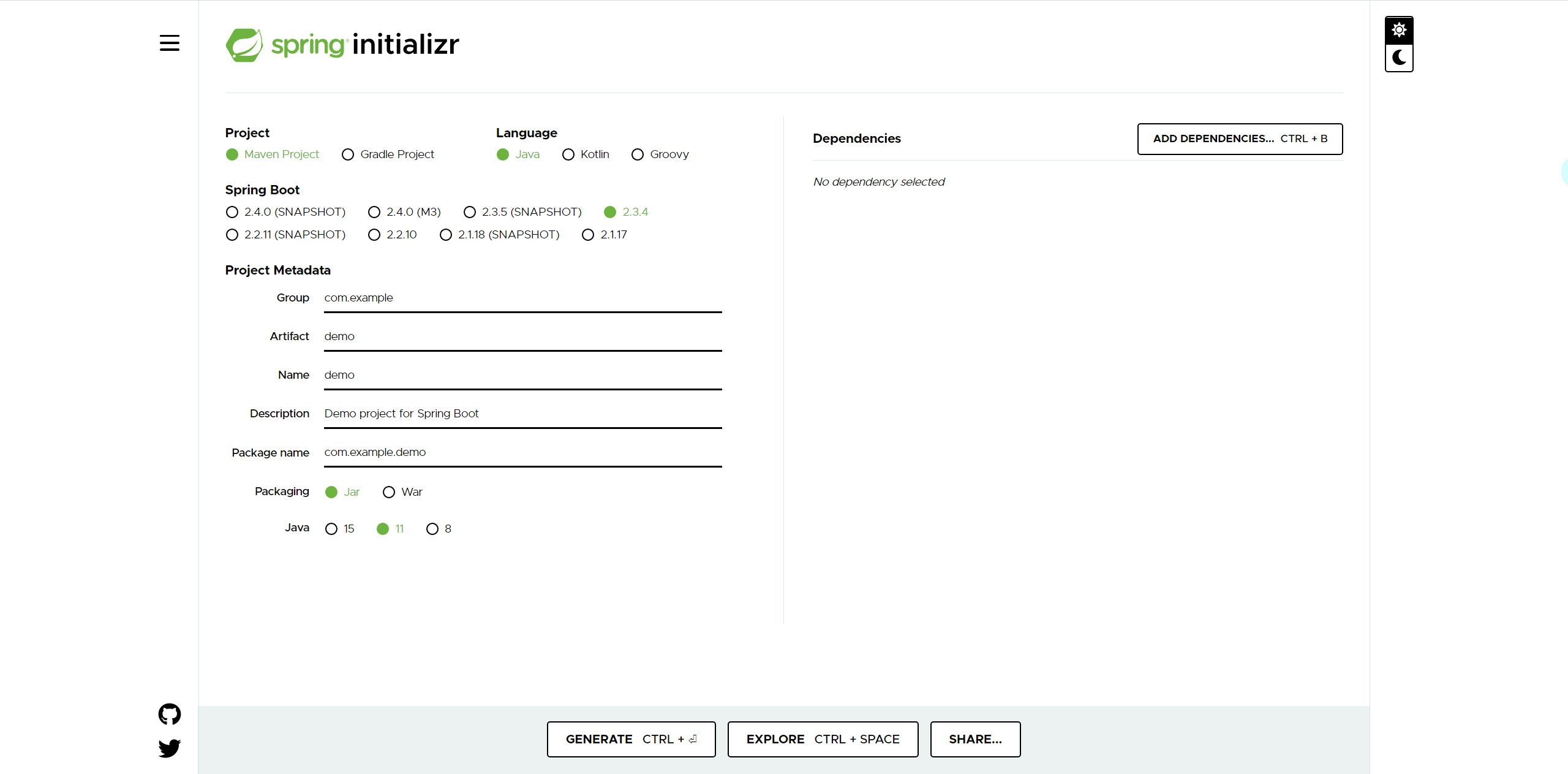Viewport: 1568px width, 774px height.
Task: Click Add Dependencies button
Action: 1240,139
